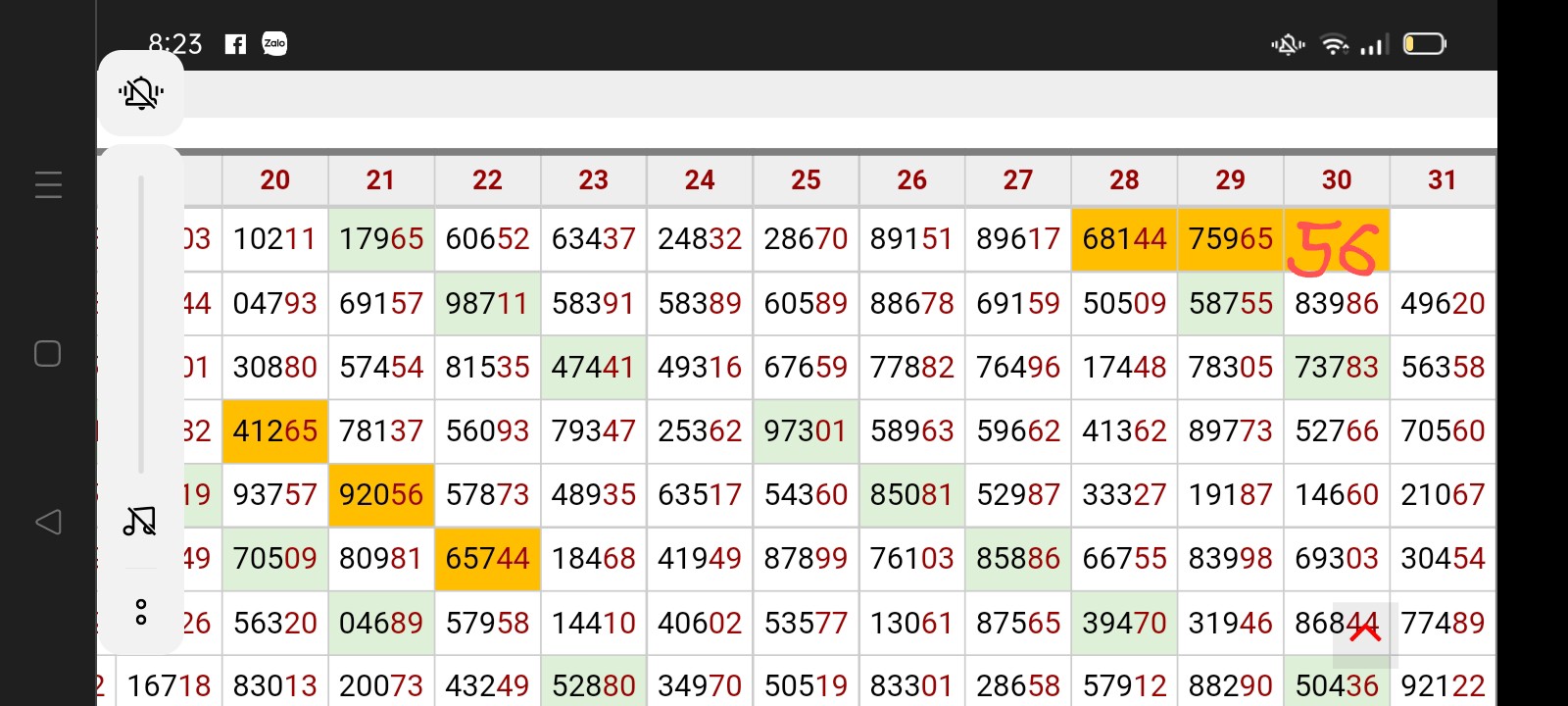The width and height of the screenshot is (1568, 706).
Task: Tap cell 30454
Action: (1443, 559)
